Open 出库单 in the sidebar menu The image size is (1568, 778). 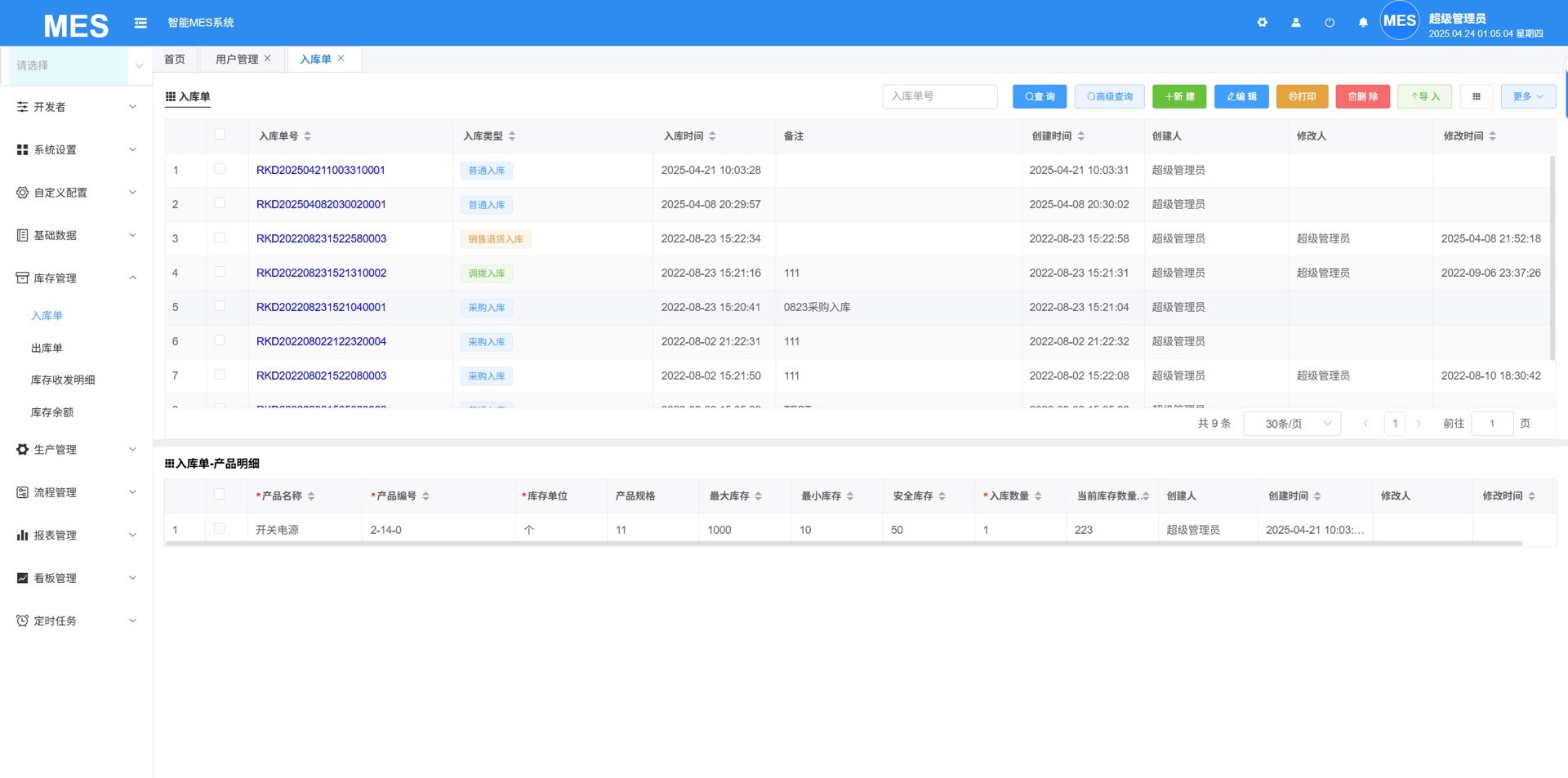pos(47,348)
